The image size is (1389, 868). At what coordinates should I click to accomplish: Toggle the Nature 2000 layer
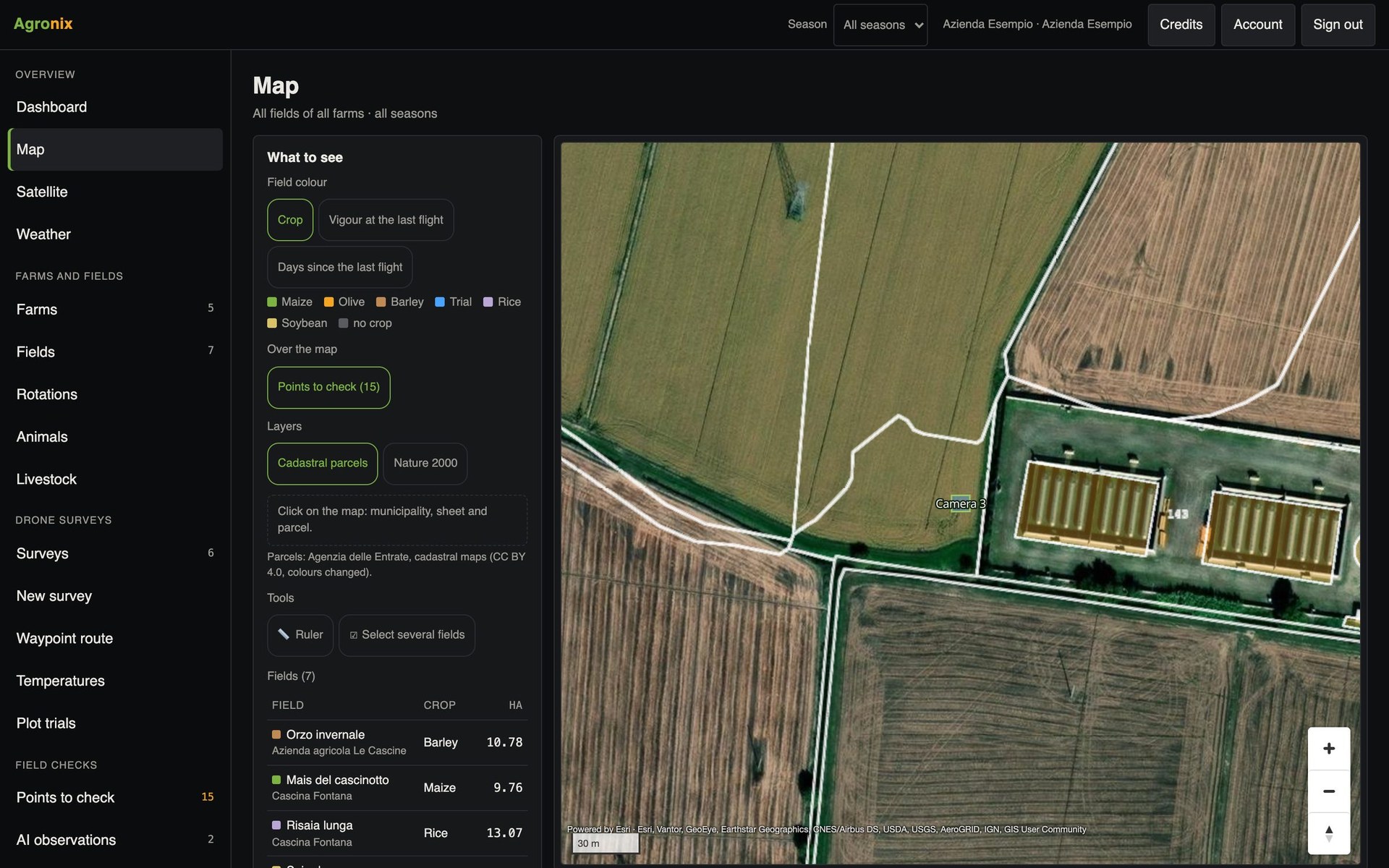click(425, 463)
